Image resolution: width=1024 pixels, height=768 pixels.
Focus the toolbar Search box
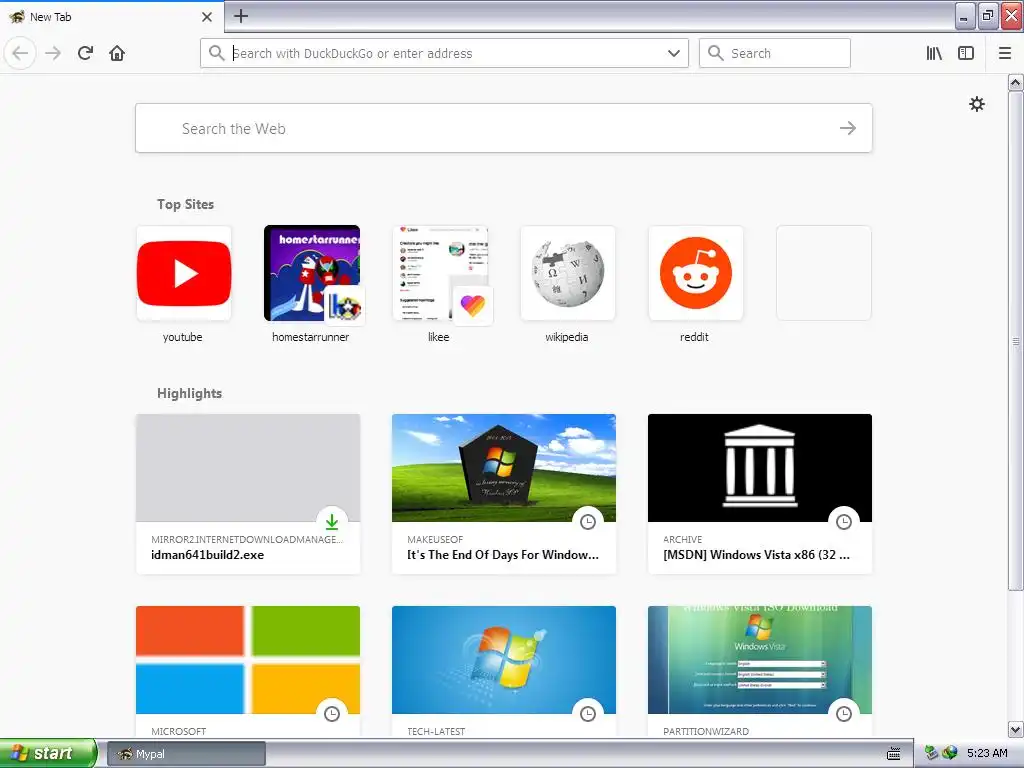pos(775,53)
